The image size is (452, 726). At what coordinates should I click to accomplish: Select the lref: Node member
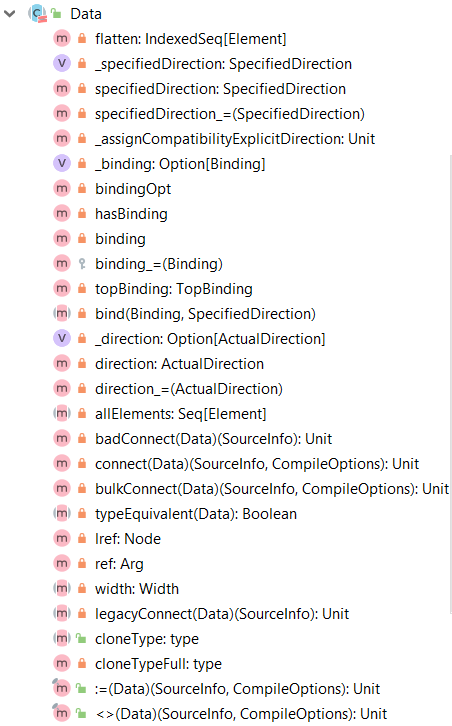(x=128, y=539)
